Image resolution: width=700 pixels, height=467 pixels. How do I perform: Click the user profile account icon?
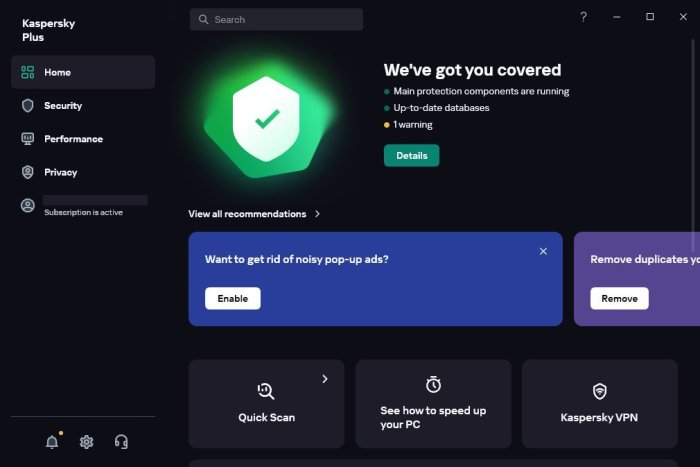28,205
